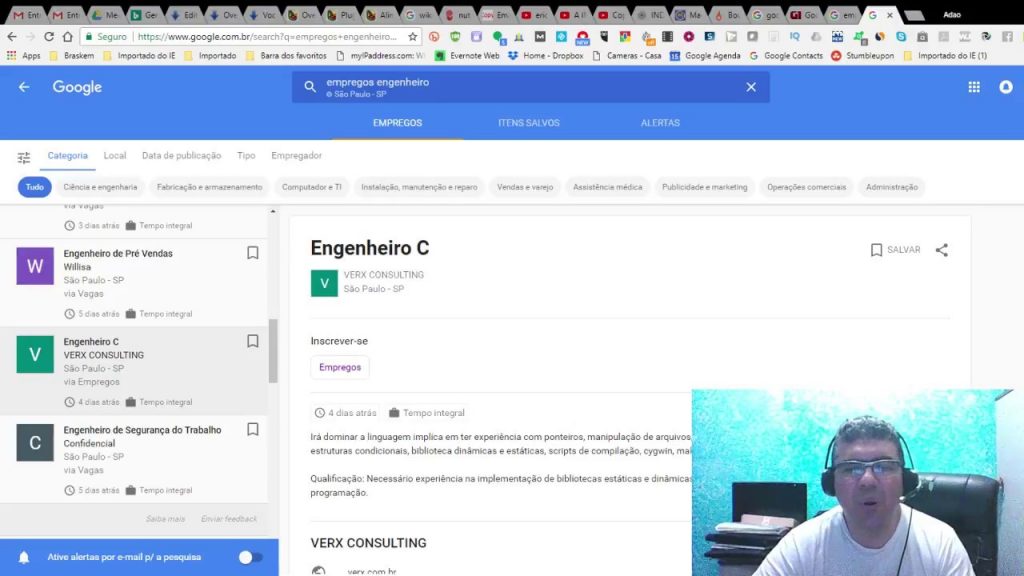
Task: Open the Saiba mais link
Action: tap(165, 519)
